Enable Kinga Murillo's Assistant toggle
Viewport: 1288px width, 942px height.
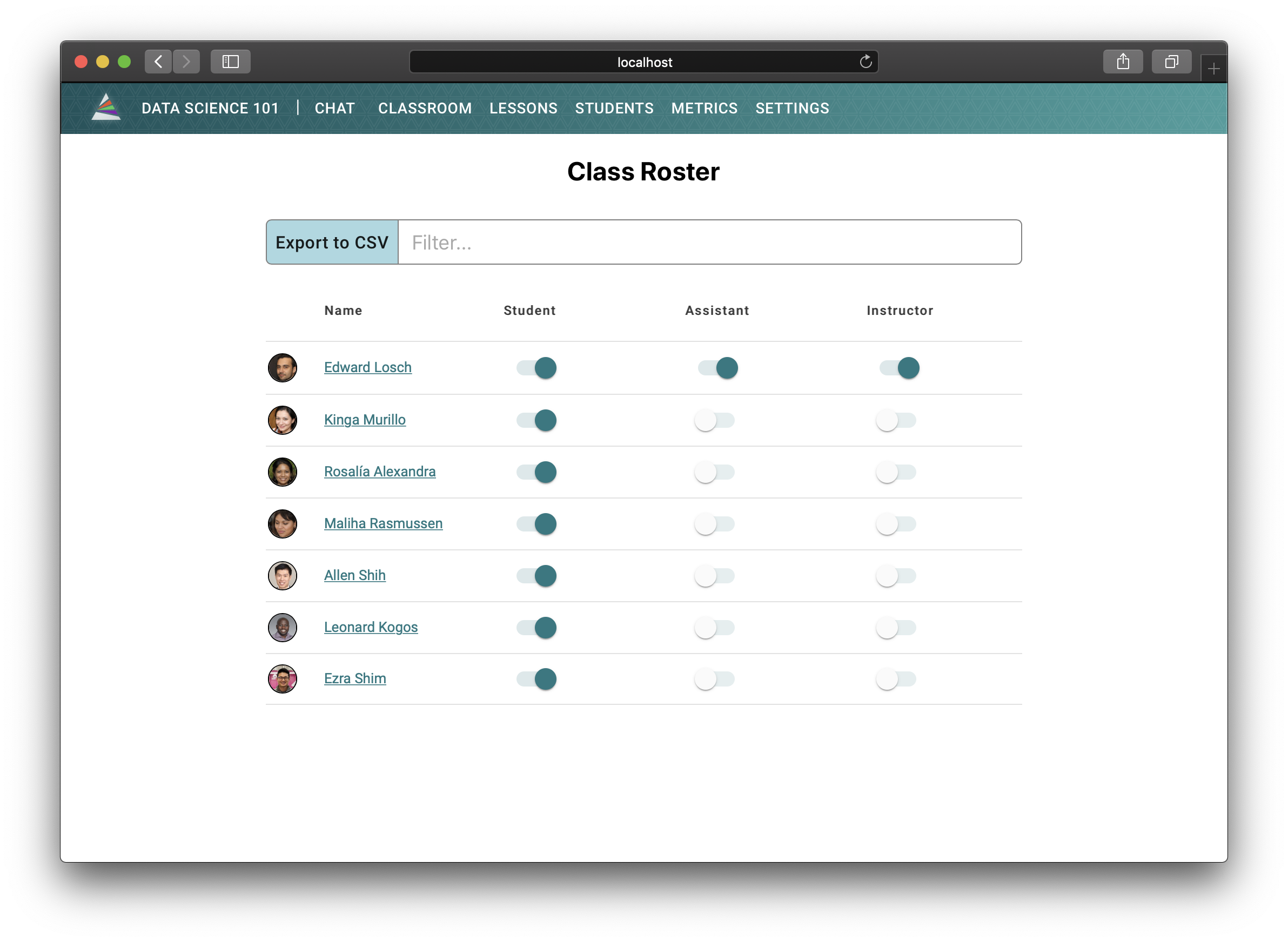tap(714, 420)
